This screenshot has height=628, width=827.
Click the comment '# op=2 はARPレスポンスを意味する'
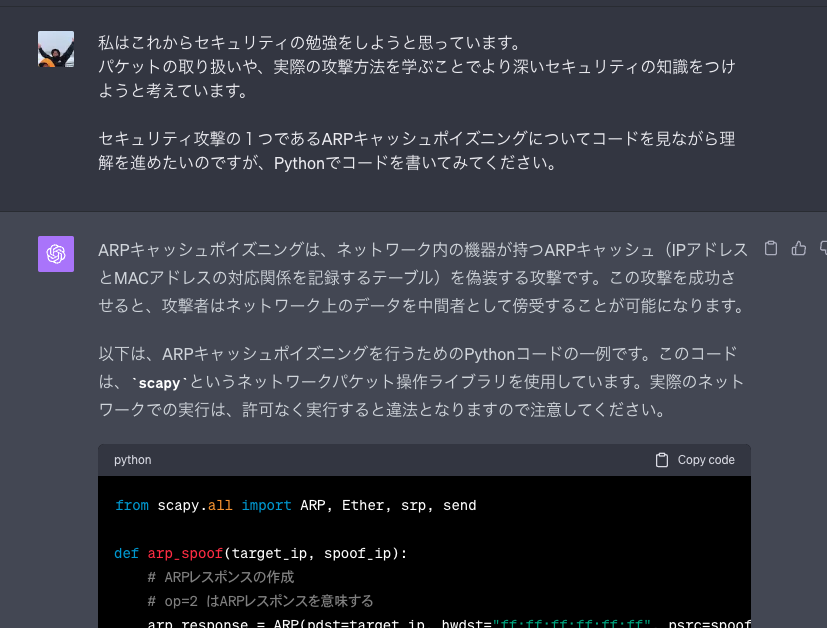(260, 601)
